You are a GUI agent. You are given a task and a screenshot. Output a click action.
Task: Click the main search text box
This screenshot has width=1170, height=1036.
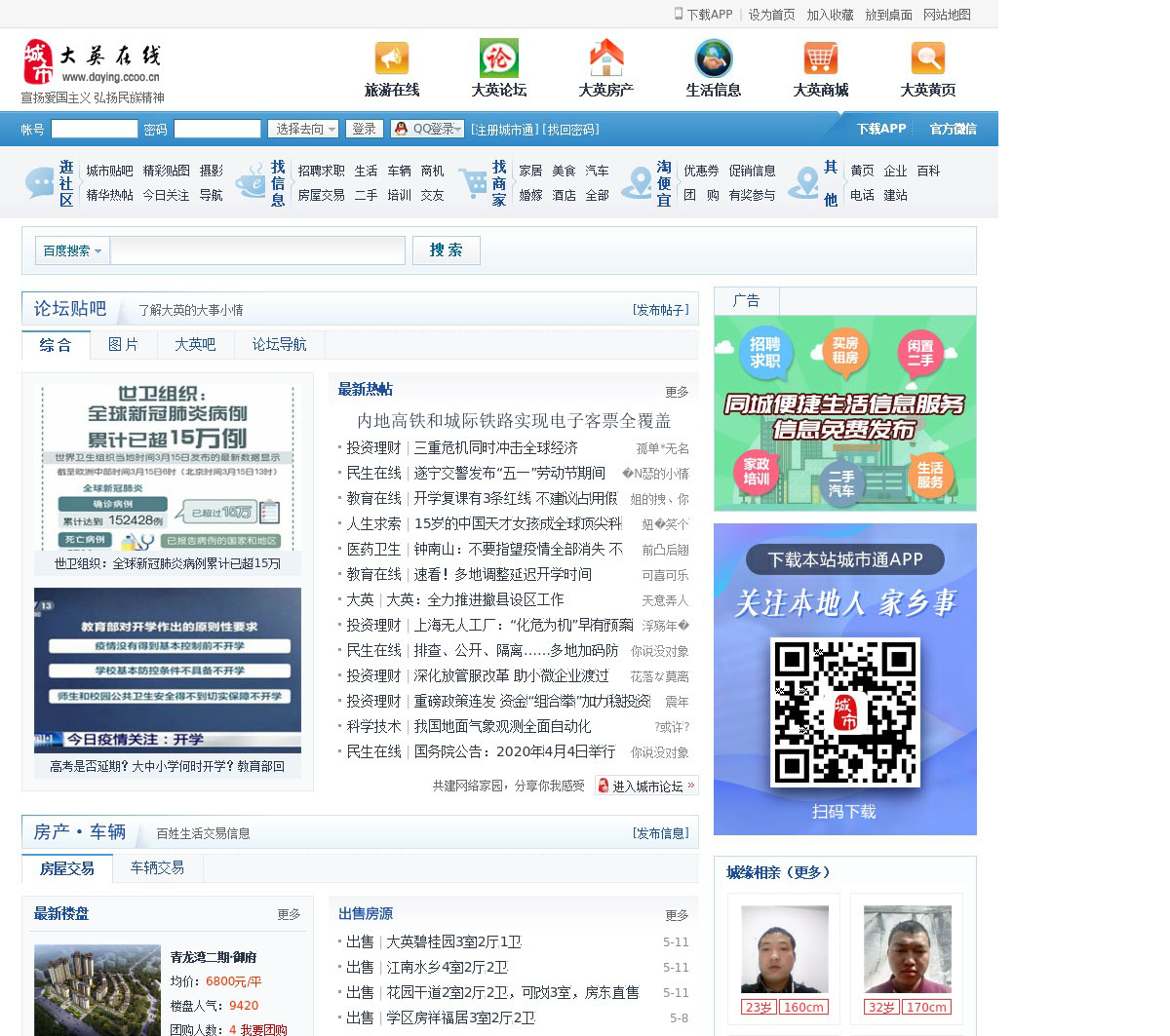pyautogui.click(x=257, y=250)
